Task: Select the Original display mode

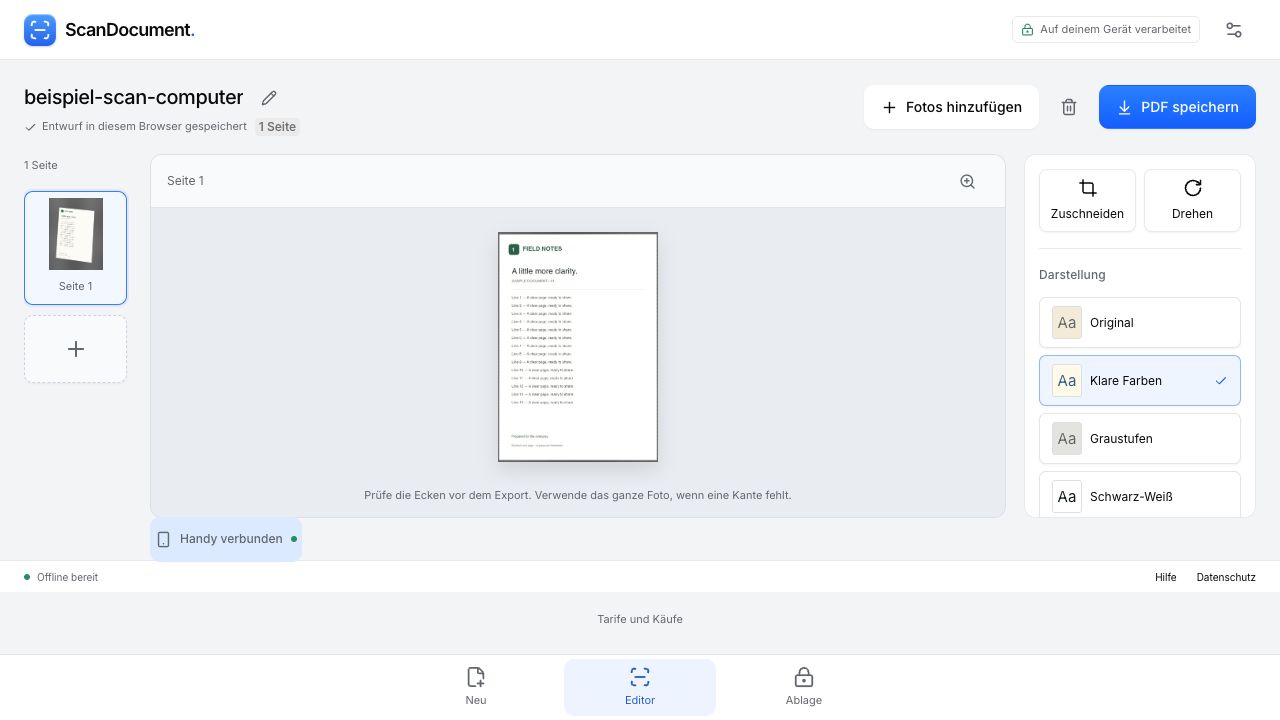Action: pos(1140,323)
